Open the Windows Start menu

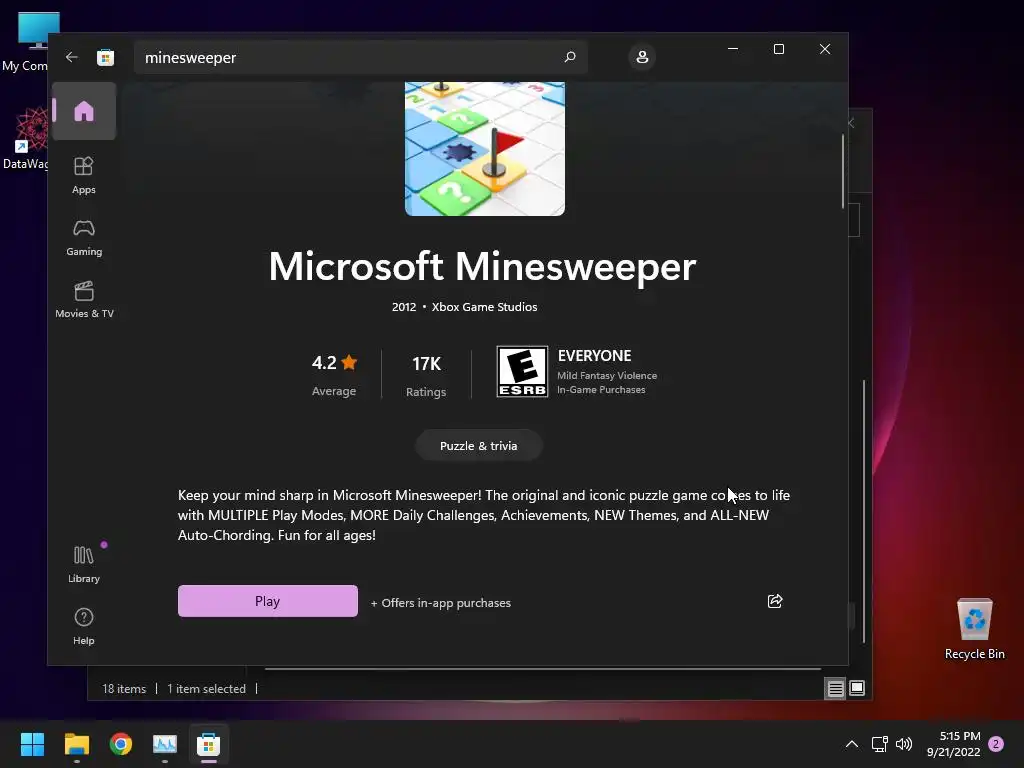[x=32, y=744]
